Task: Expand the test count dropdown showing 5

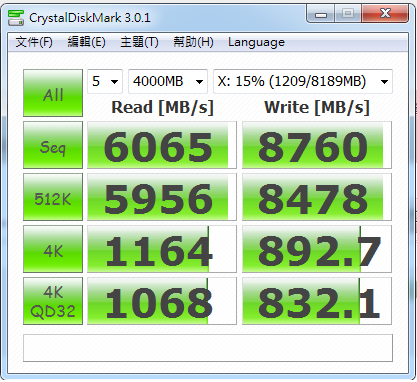Action: click(105, 81)
